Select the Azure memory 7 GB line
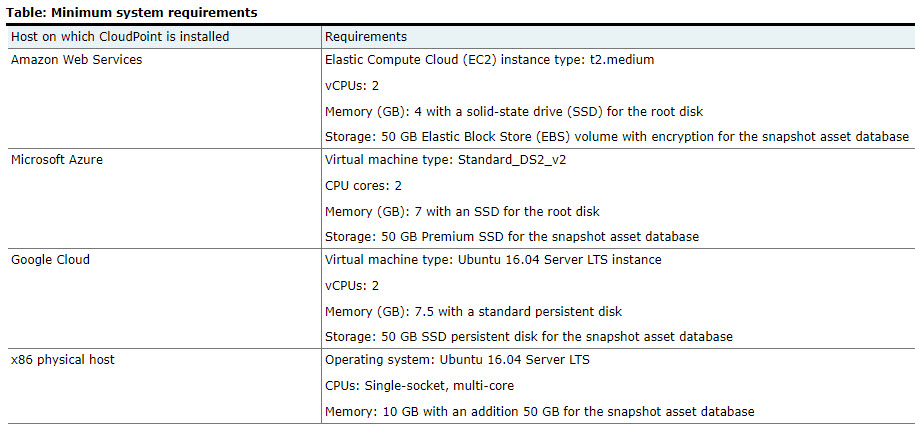 coord(462,211)
